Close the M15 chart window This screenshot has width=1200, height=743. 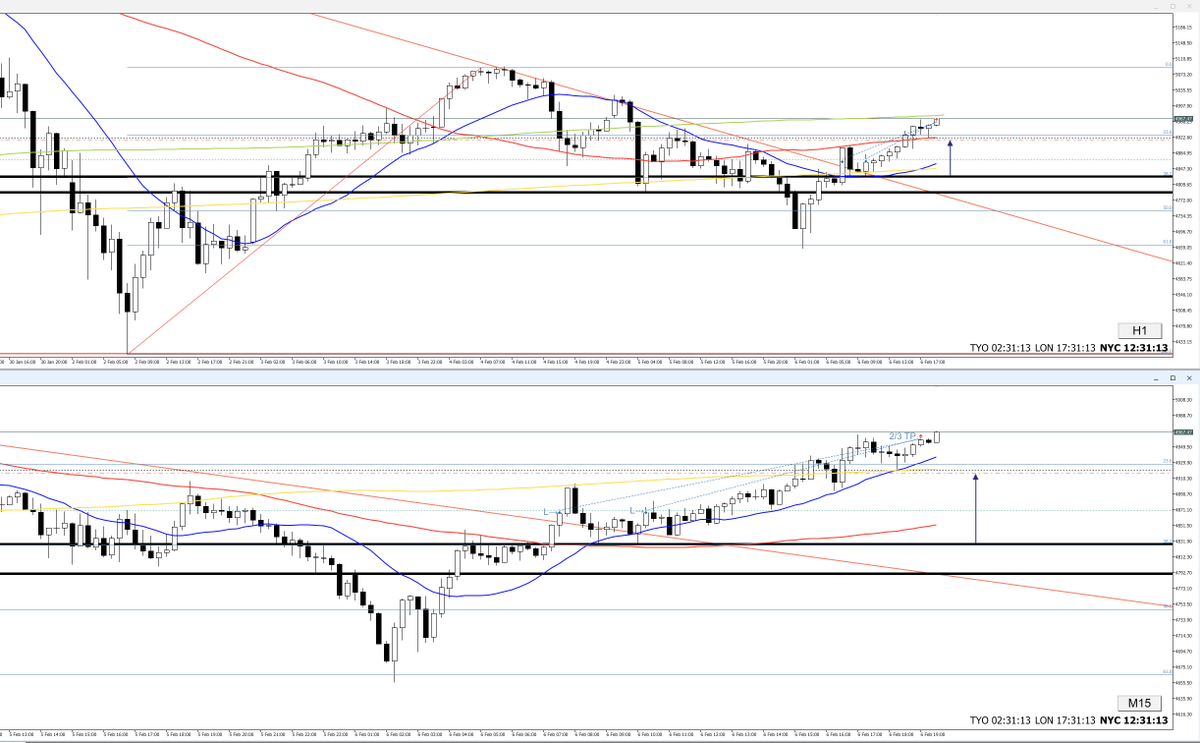coord(1189,378)
